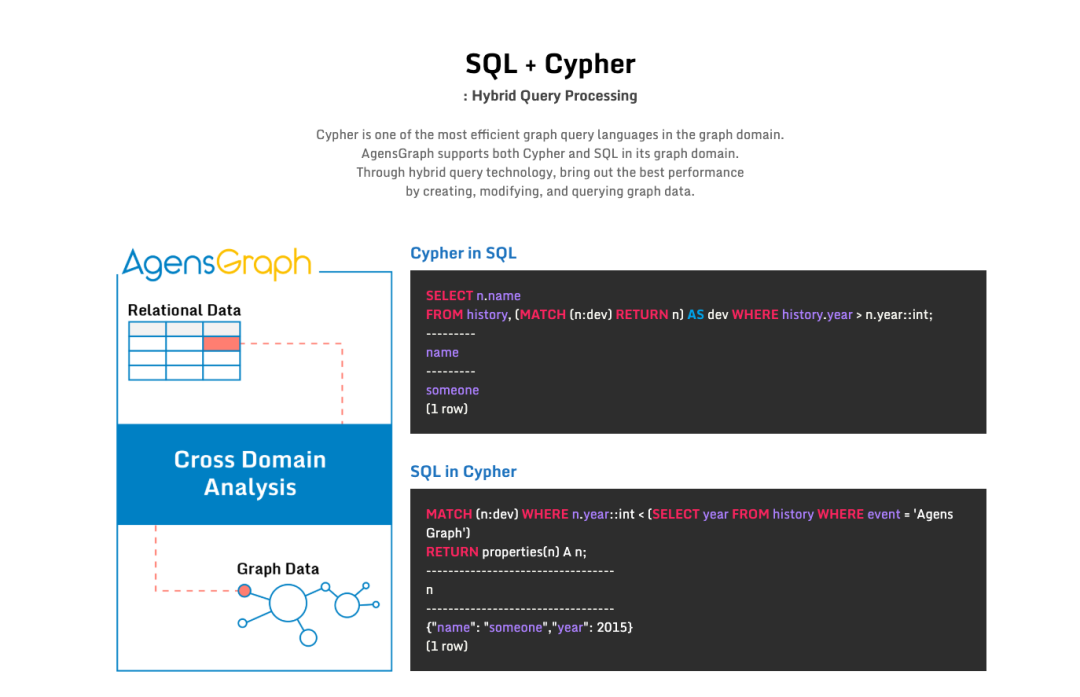Viewport: 1080px width, 697px height.
Task: Open the Cypher in SQL section header
Action: pos(463,253)
